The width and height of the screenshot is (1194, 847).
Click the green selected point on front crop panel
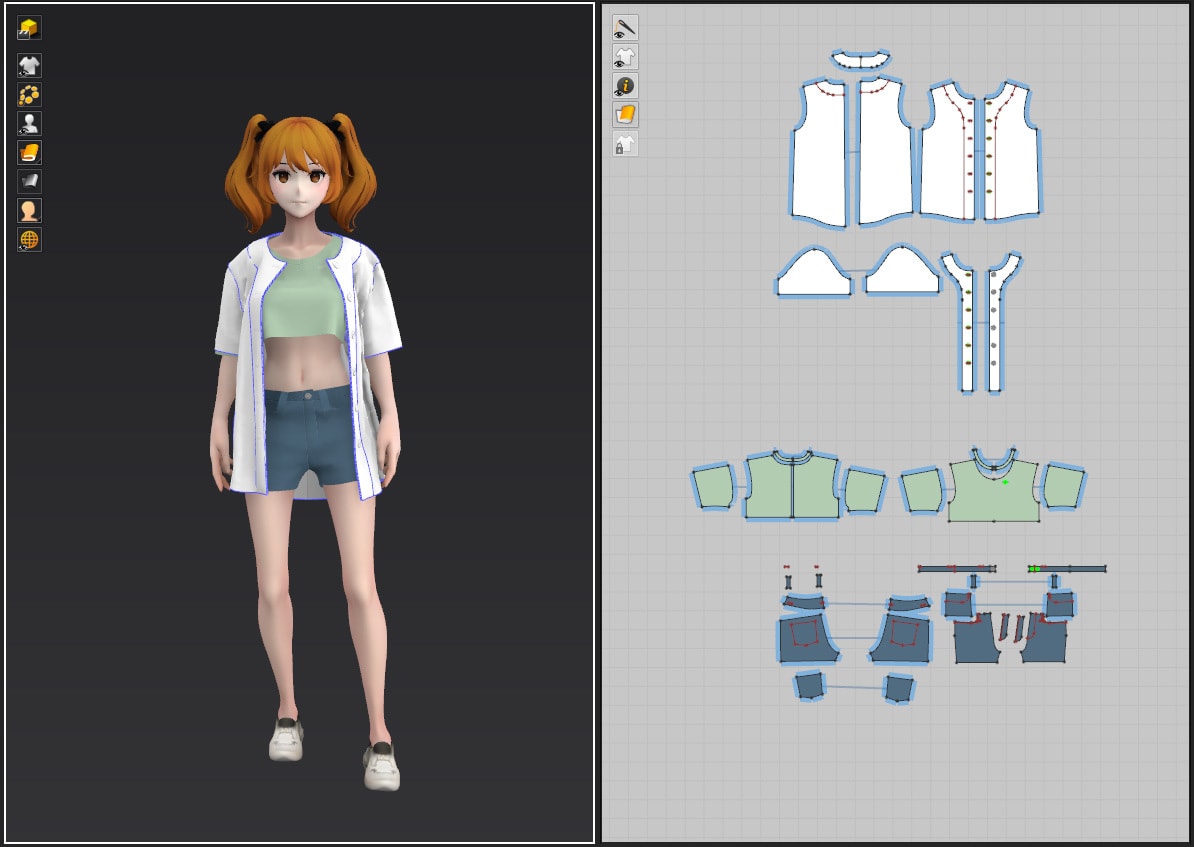tap(1005, 482)
